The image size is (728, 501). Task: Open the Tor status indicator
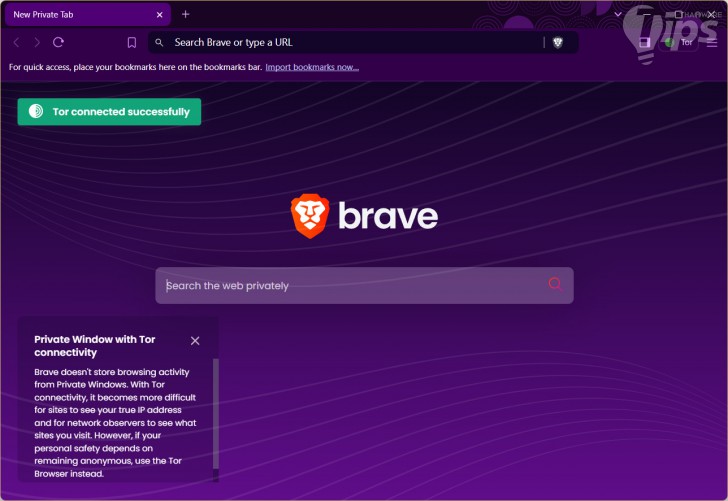pos(679,43)
